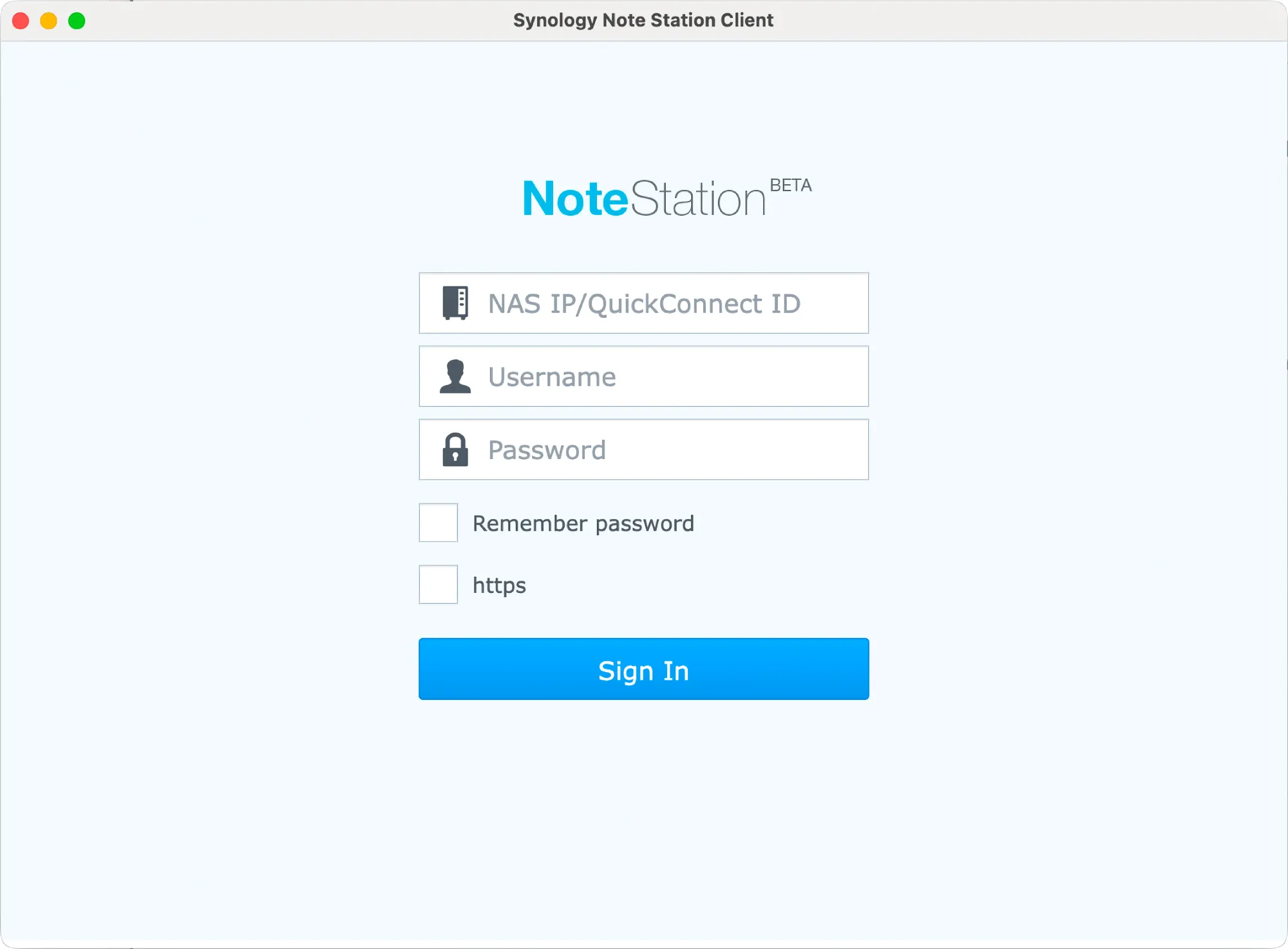1288x949 pixels.
Task: Enable the Remember password checkbox
Action: click(x=439, y=523)
